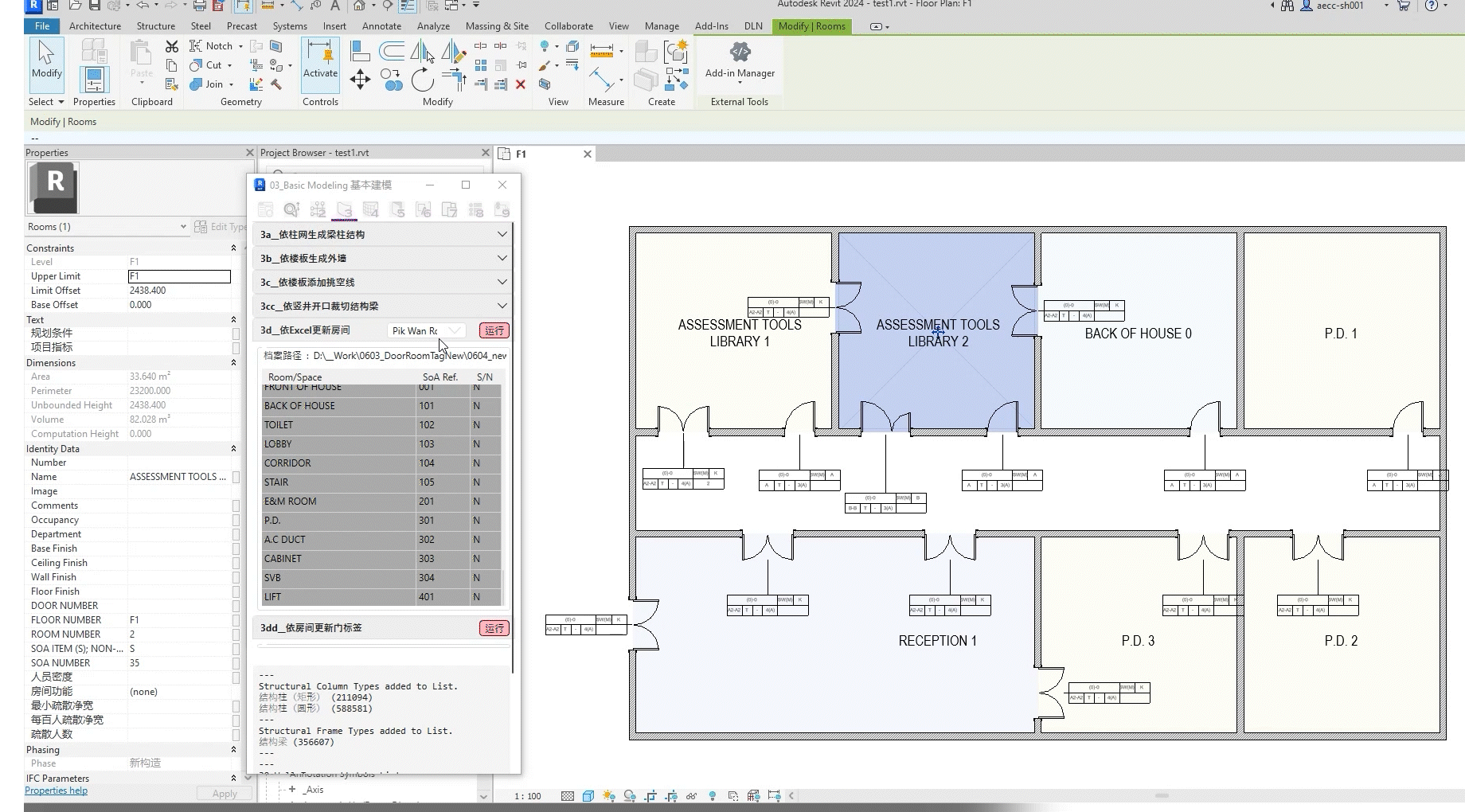The width and height of the screenshot is (1465, 812).
Task: Collapse the Constraints section in Properties
Action: [x=233, y=248]
